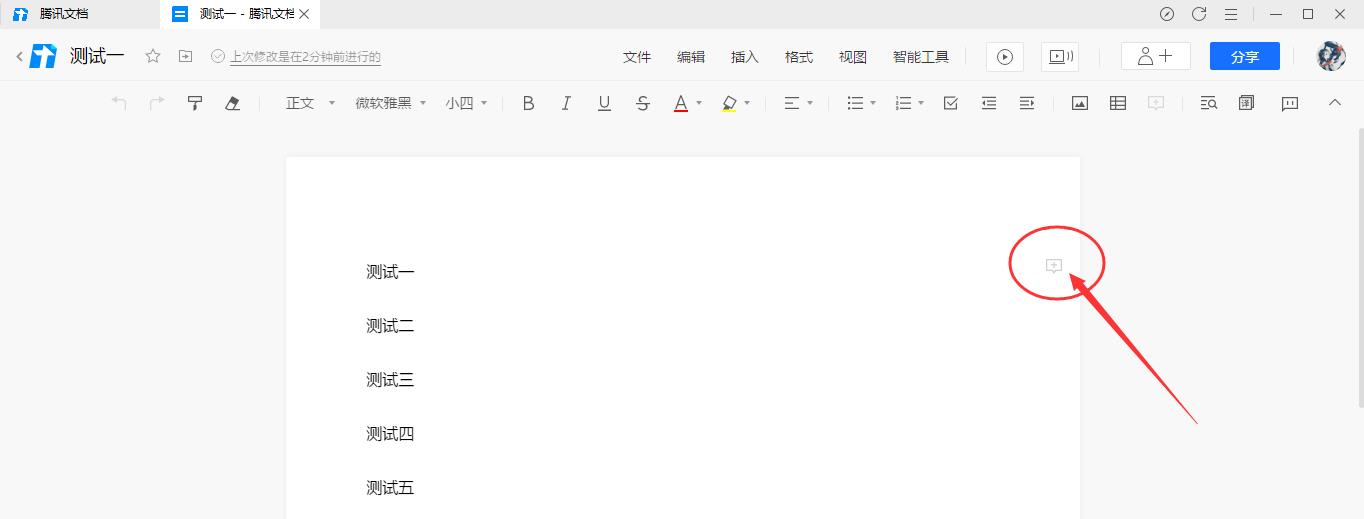Apply the yellow highlight color

point(729,103)
